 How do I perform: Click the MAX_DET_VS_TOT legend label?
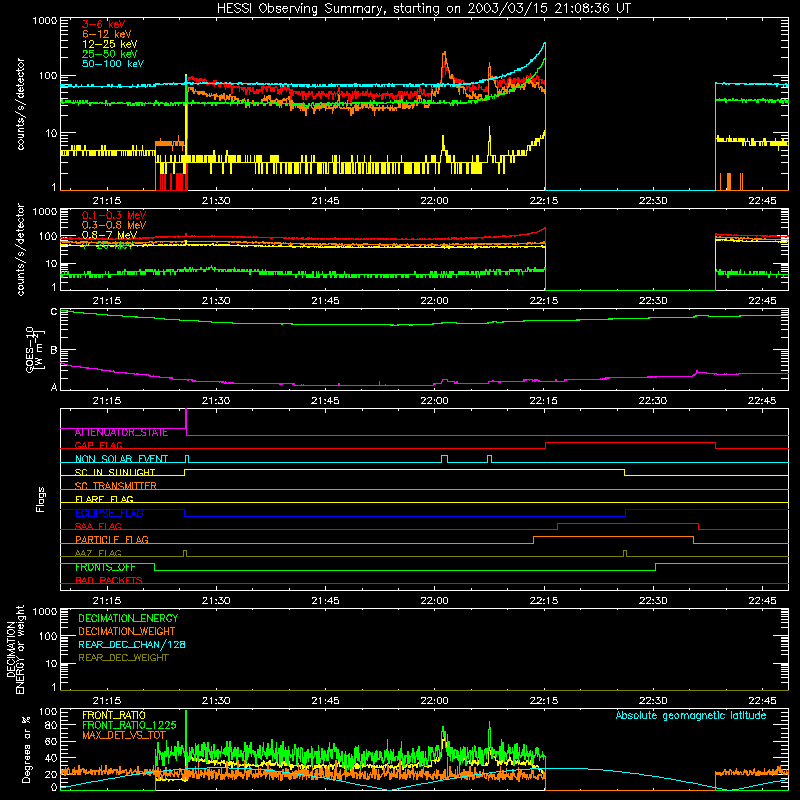(x=124, y=735)
